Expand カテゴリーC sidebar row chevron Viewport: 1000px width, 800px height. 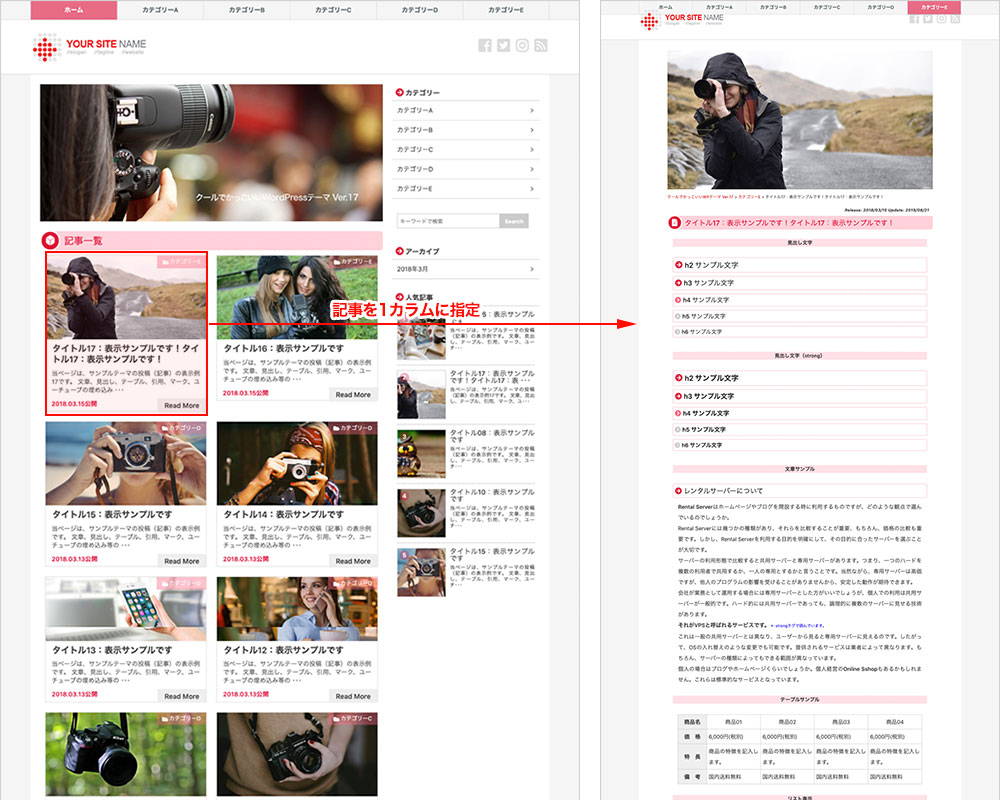click(x=532, y=149)
